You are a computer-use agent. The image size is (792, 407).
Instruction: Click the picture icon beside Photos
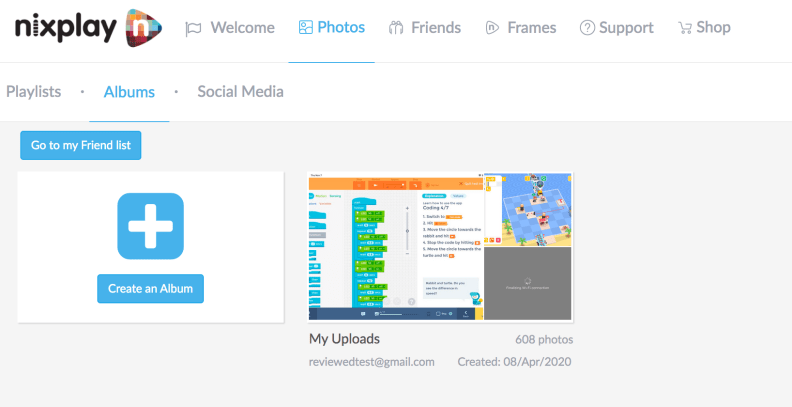[306, 27]
